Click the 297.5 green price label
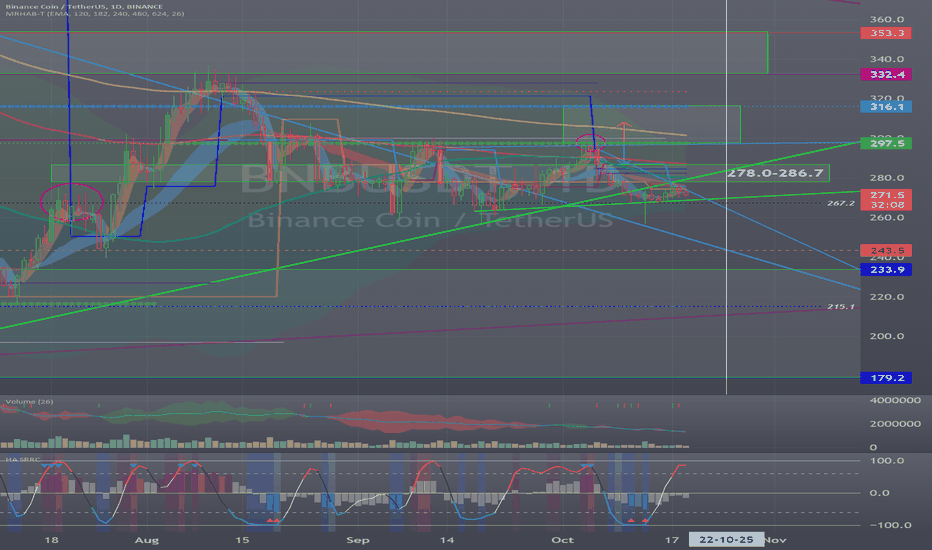 [886, 143]
